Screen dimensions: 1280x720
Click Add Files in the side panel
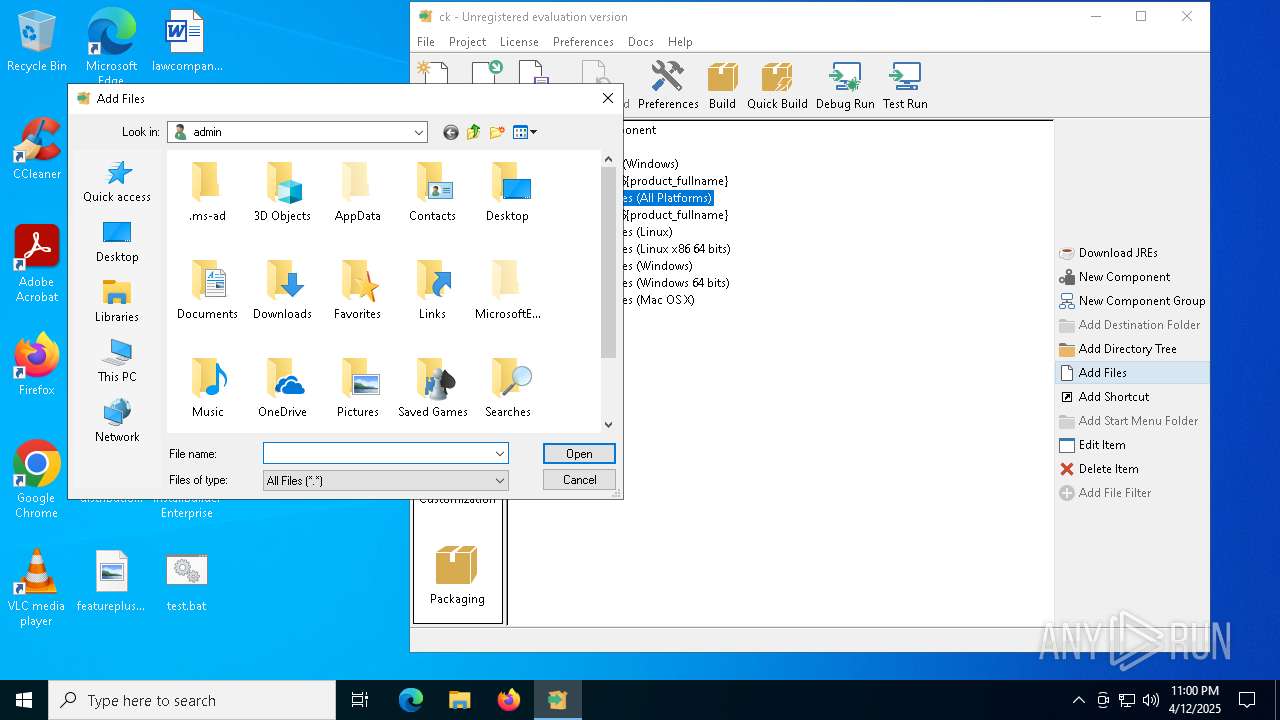(1133, 373)
